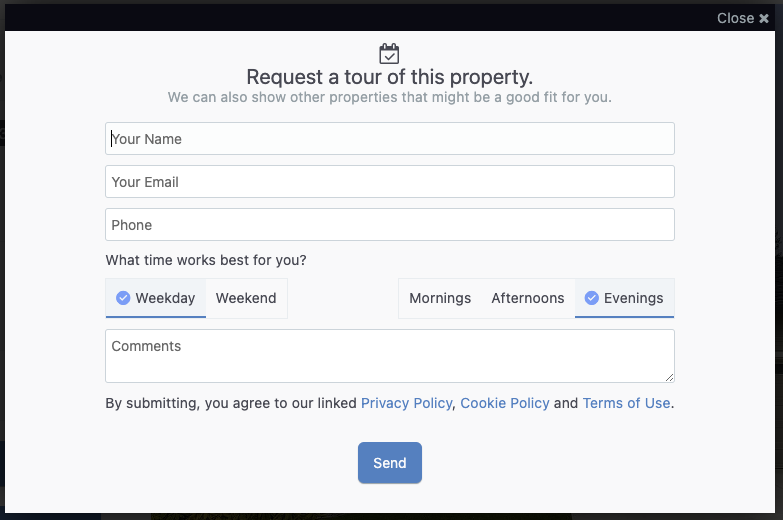This screenshot has width=783, height=520.
Task: Click inside the Comments text area
Action: coord(390,356)
